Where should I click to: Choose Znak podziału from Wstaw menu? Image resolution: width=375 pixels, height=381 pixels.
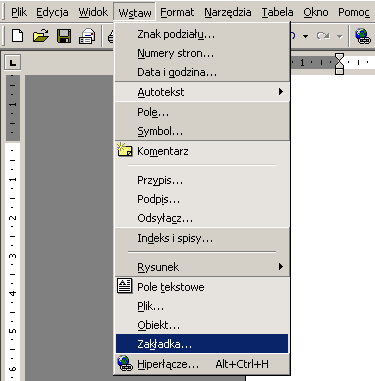[x=202, y=34]
